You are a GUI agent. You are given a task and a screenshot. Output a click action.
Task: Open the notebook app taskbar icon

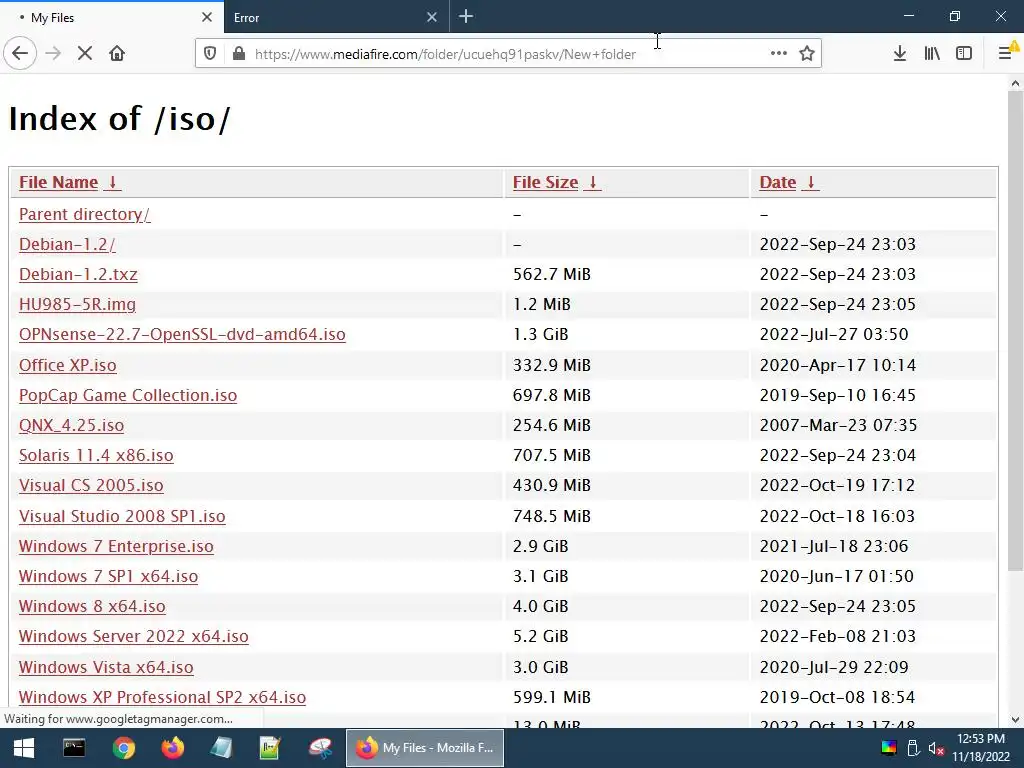(221, 748)
